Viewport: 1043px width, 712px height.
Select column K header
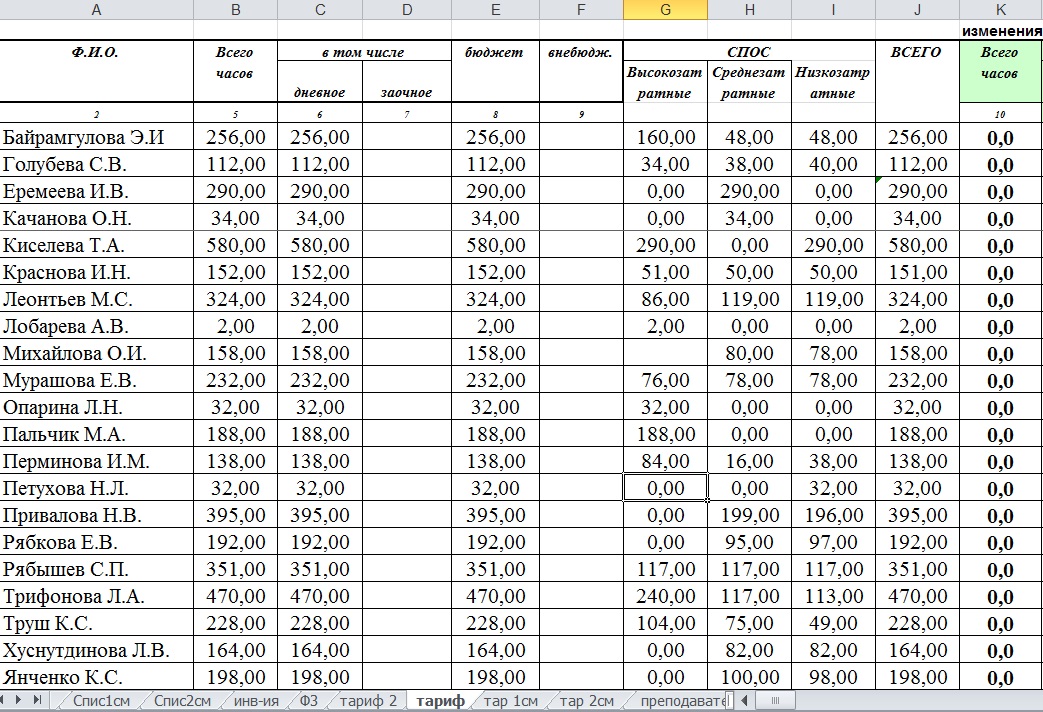1001,9
